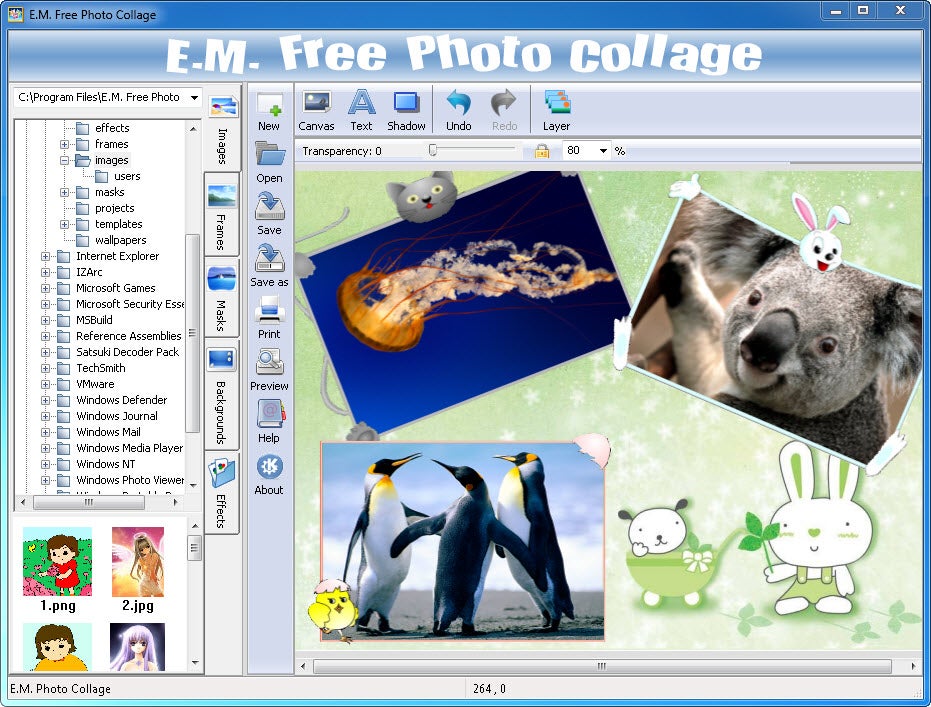
Task: Expand the VMware folder node
Action: 45,384
